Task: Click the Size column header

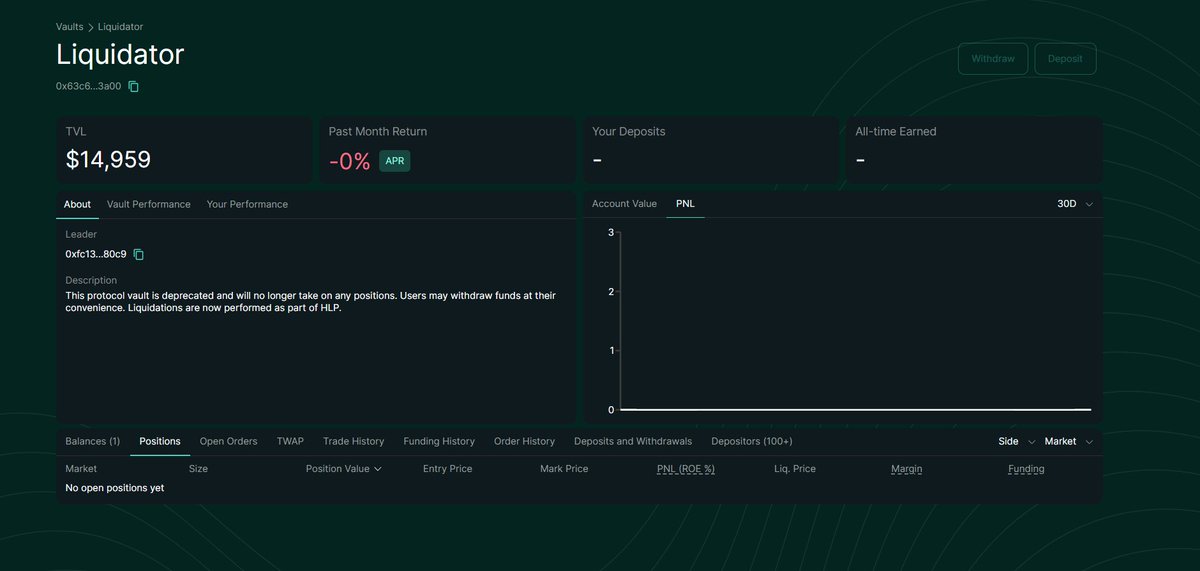Action: tap(198, 469)
